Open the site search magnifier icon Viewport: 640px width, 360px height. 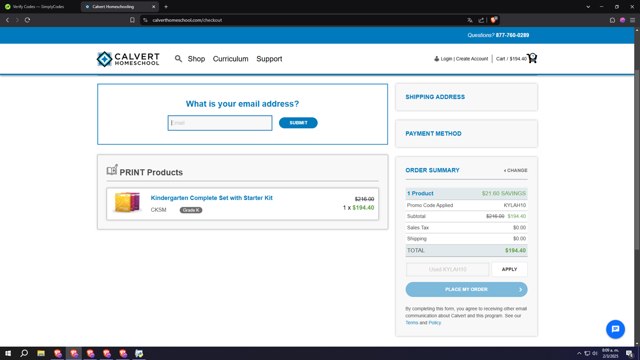tap(178, 59)
